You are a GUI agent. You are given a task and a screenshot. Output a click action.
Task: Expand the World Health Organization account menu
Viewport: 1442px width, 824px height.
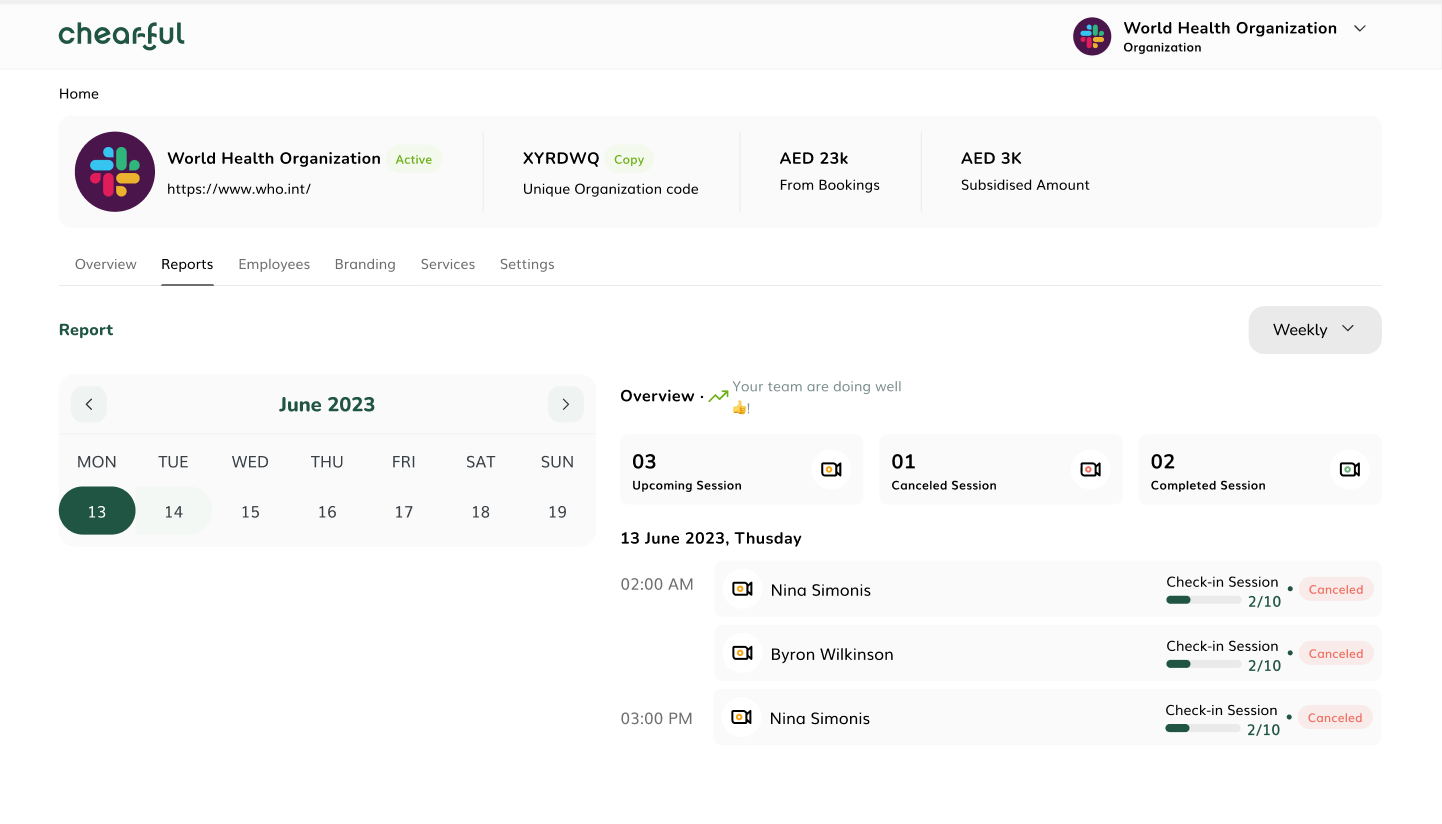[1359, 29]
